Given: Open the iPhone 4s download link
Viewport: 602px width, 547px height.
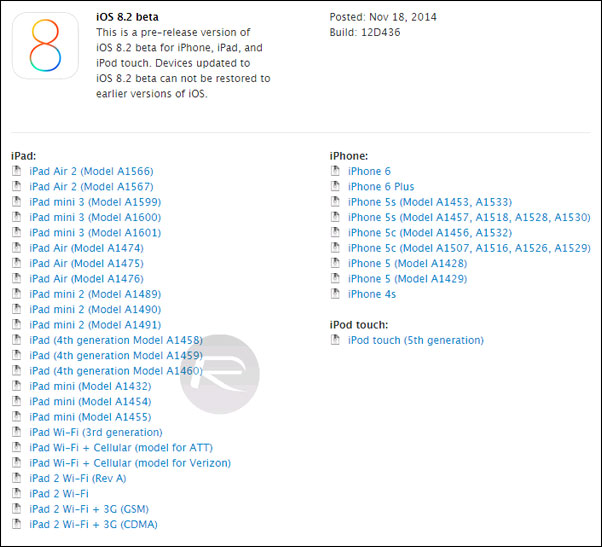Looking at the screenshot, I should 372,294.
